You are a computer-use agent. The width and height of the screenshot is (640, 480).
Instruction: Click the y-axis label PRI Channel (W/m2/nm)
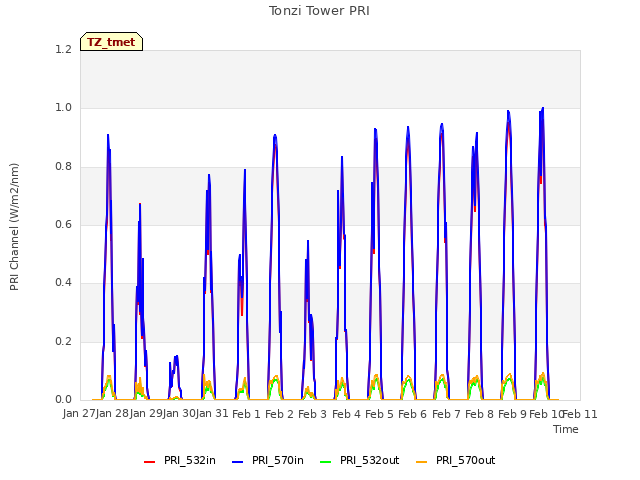pos(14,227)
